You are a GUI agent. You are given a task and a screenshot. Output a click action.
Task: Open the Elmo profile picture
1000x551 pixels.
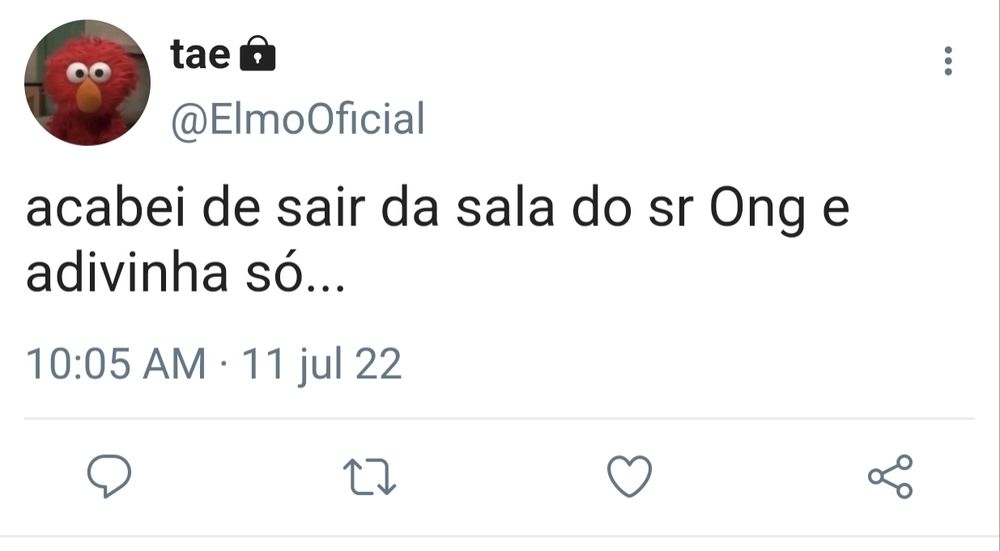click(87, 83)
